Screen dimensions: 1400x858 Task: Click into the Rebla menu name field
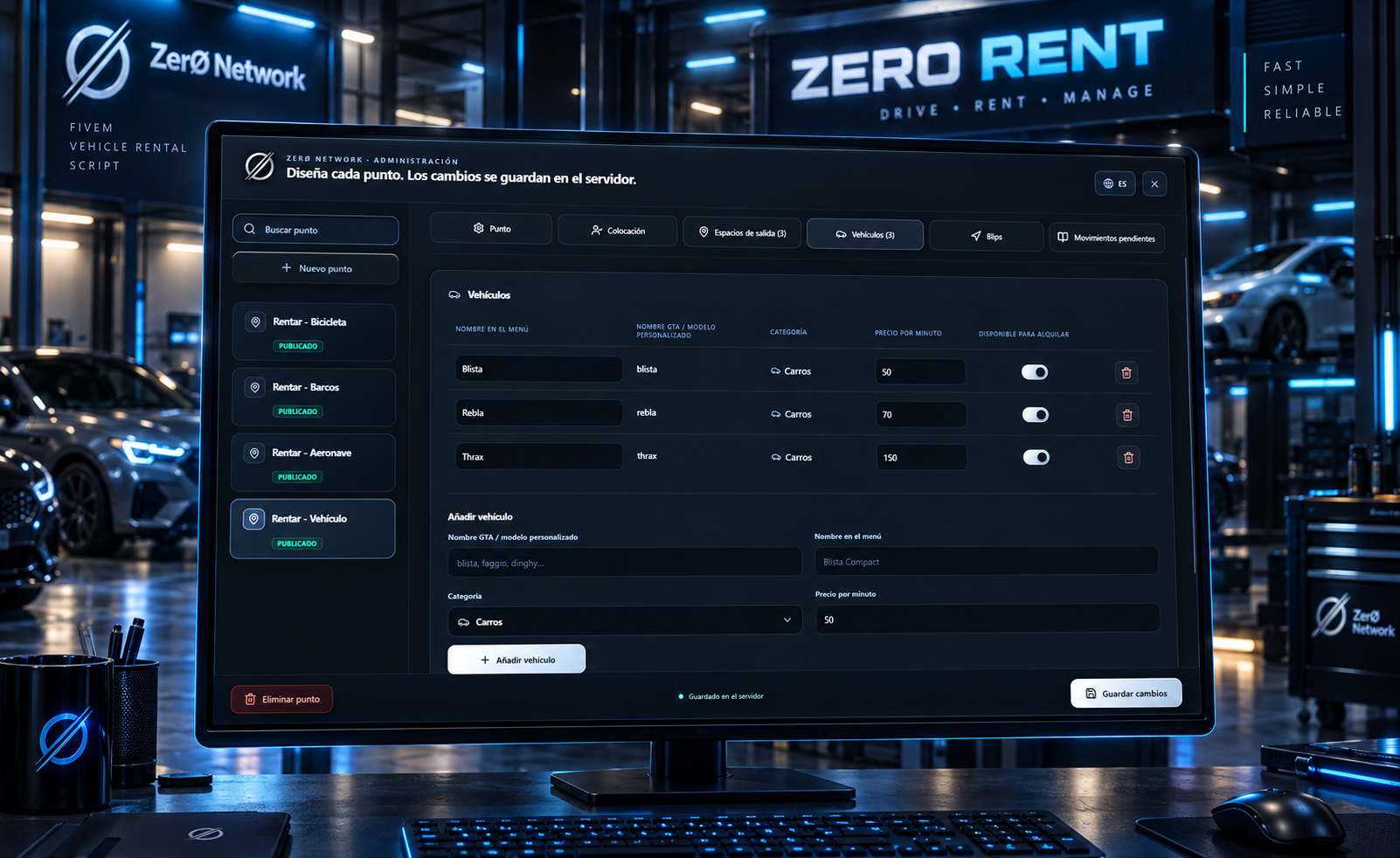point(538,412)
